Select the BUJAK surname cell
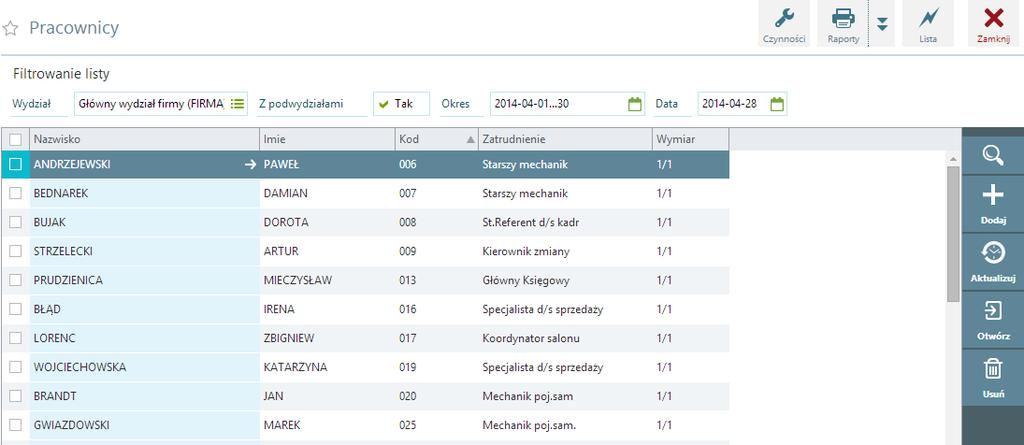1024x445 pixels. click(144, 222)
